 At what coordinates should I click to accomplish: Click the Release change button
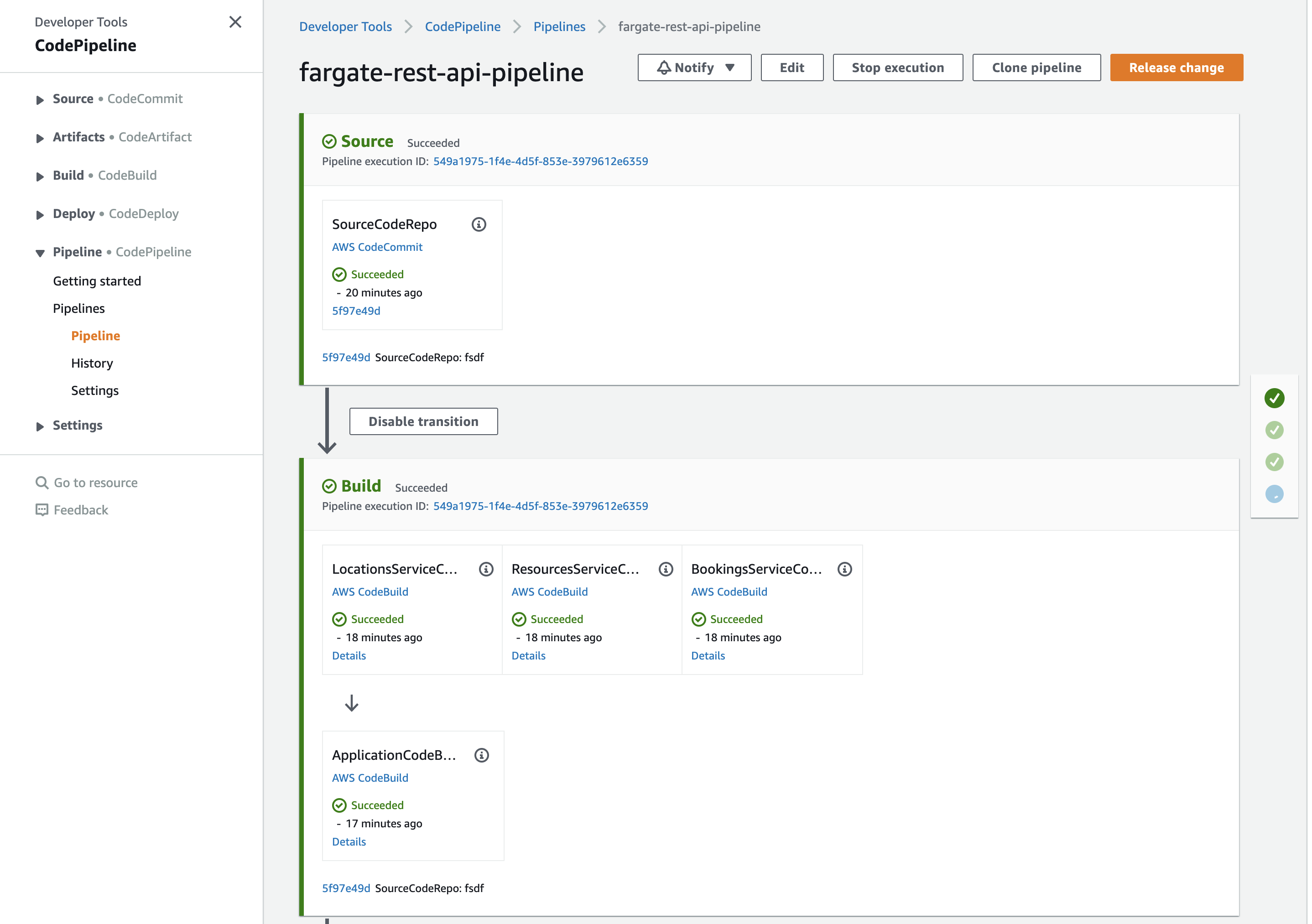click(1176, 67)
